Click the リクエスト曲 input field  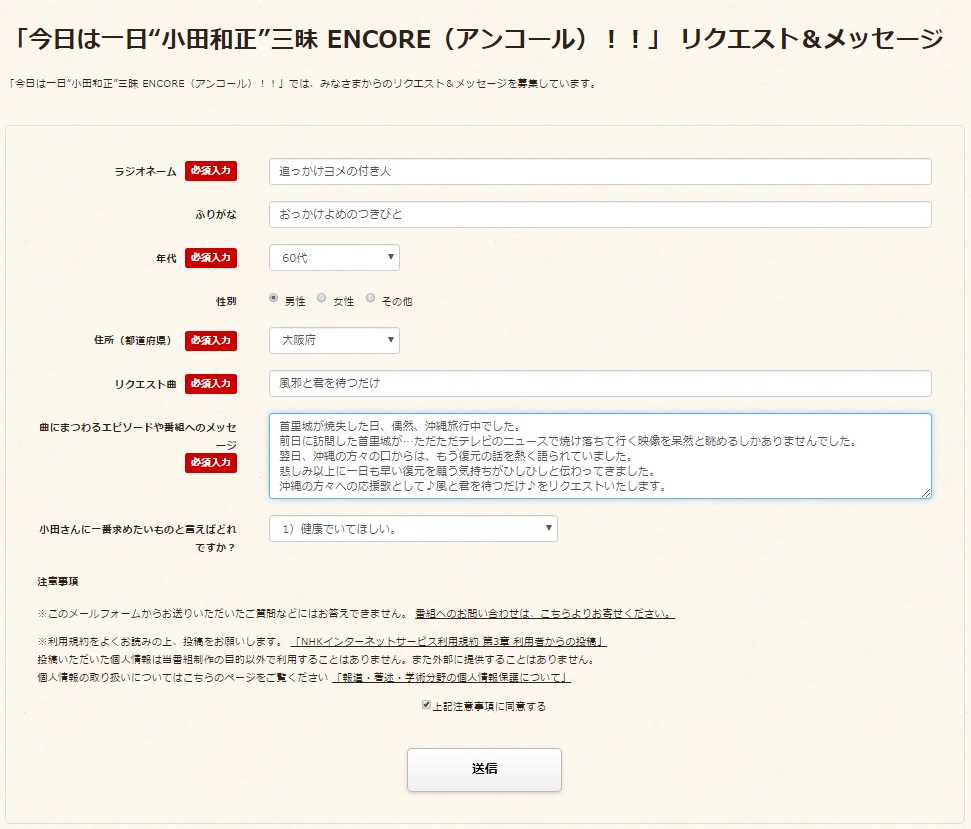point(600,383)
